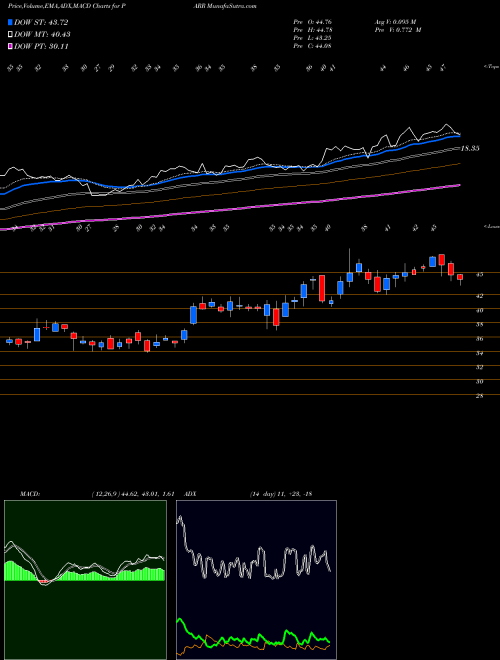Select the 'DOW MT: 40.43' legend label
This screenshot has width=500, height=660.
pyautogui.click(x=42, y=35)
